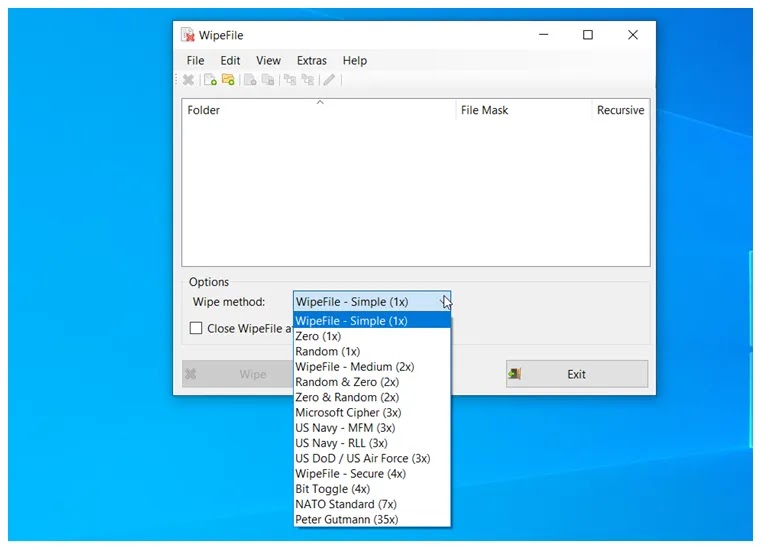Select Microsoft Cipher (3x) method

coord(372,413)
